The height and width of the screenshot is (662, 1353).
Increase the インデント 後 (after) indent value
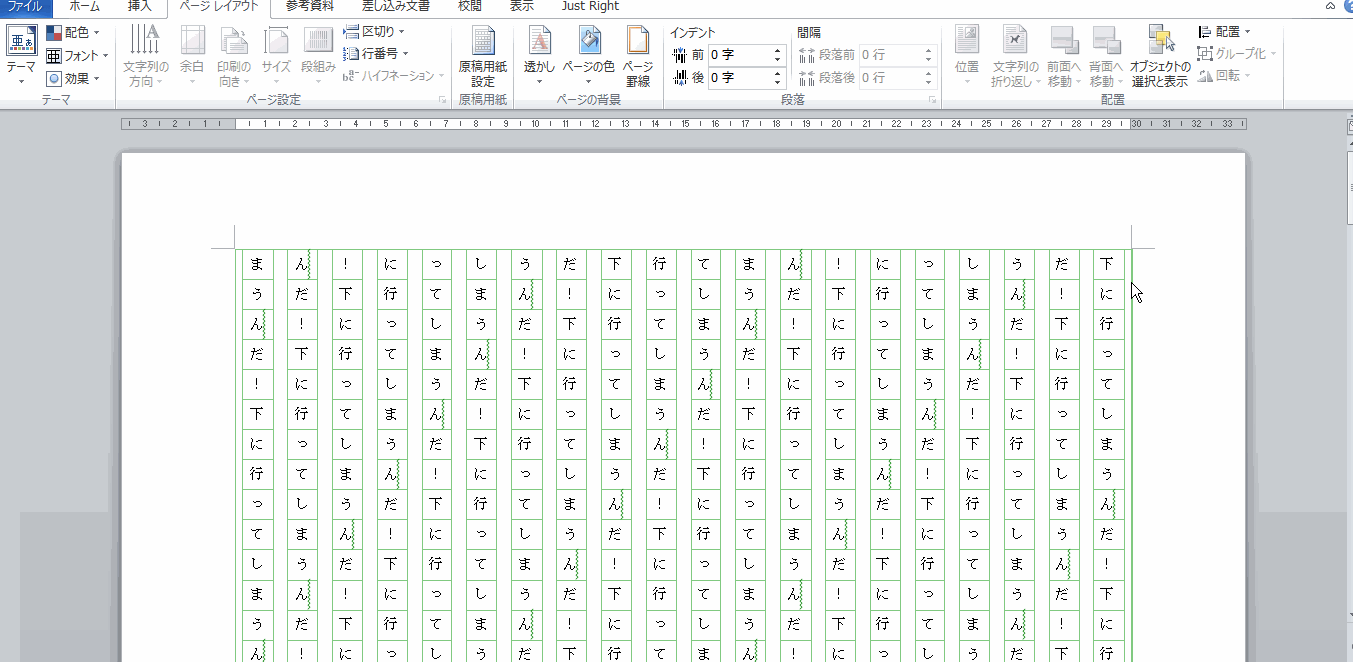click(x=778, y=73)
